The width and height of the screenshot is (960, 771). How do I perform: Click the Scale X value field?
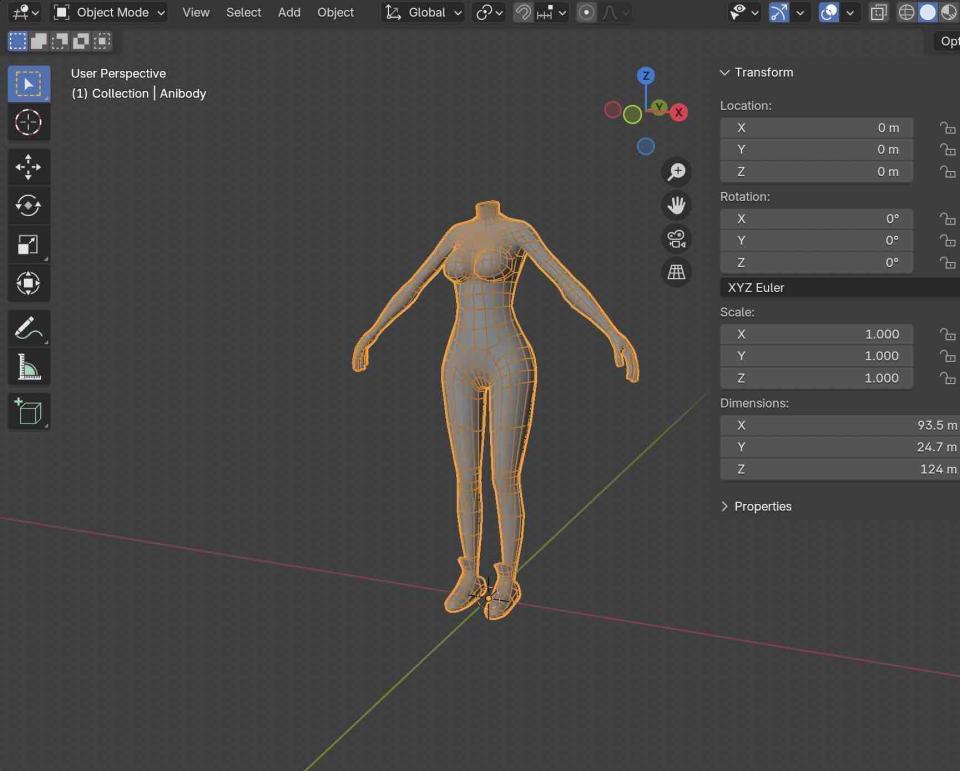click(x=816, y=334)
